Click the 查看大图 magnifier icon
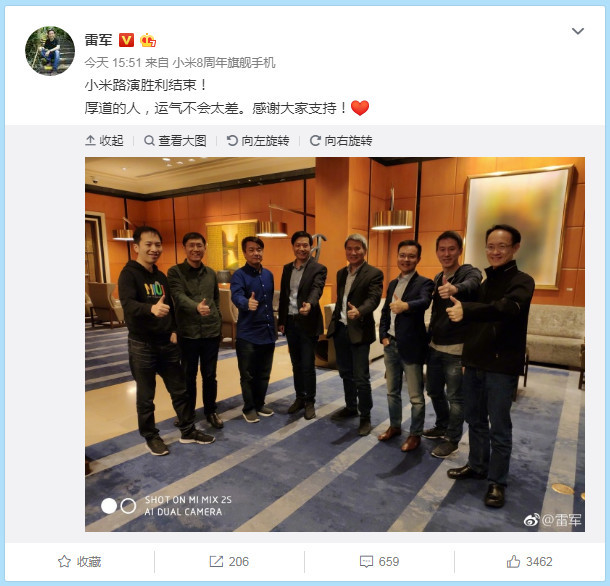This screenshot has width=610, height=586. click(x=149, y=140)
